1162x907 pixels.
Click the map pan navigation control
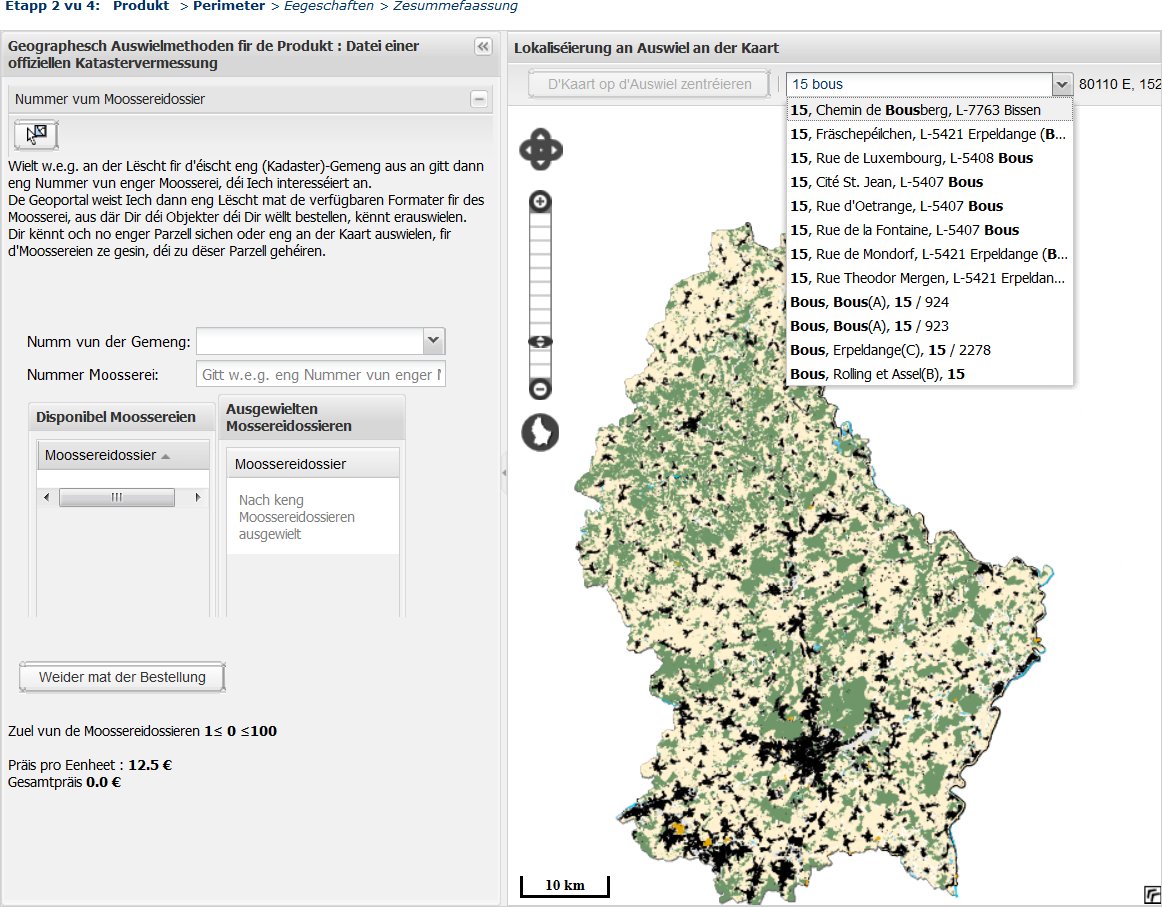540,150
